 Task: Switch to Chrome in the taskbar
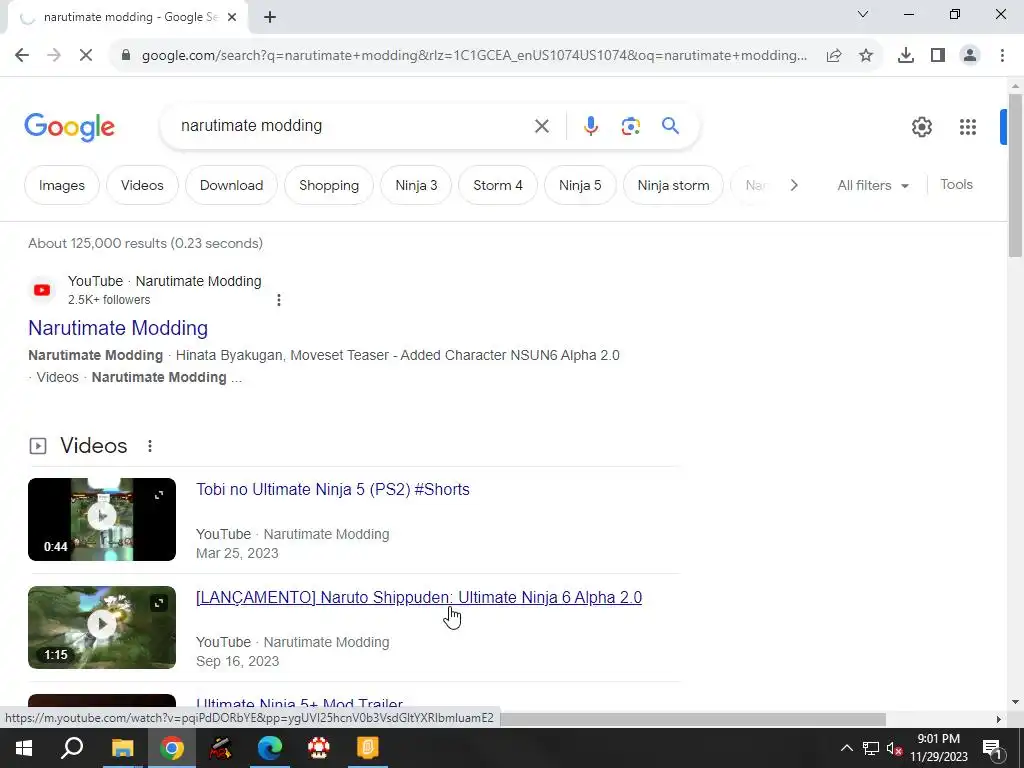coord(172,748)
